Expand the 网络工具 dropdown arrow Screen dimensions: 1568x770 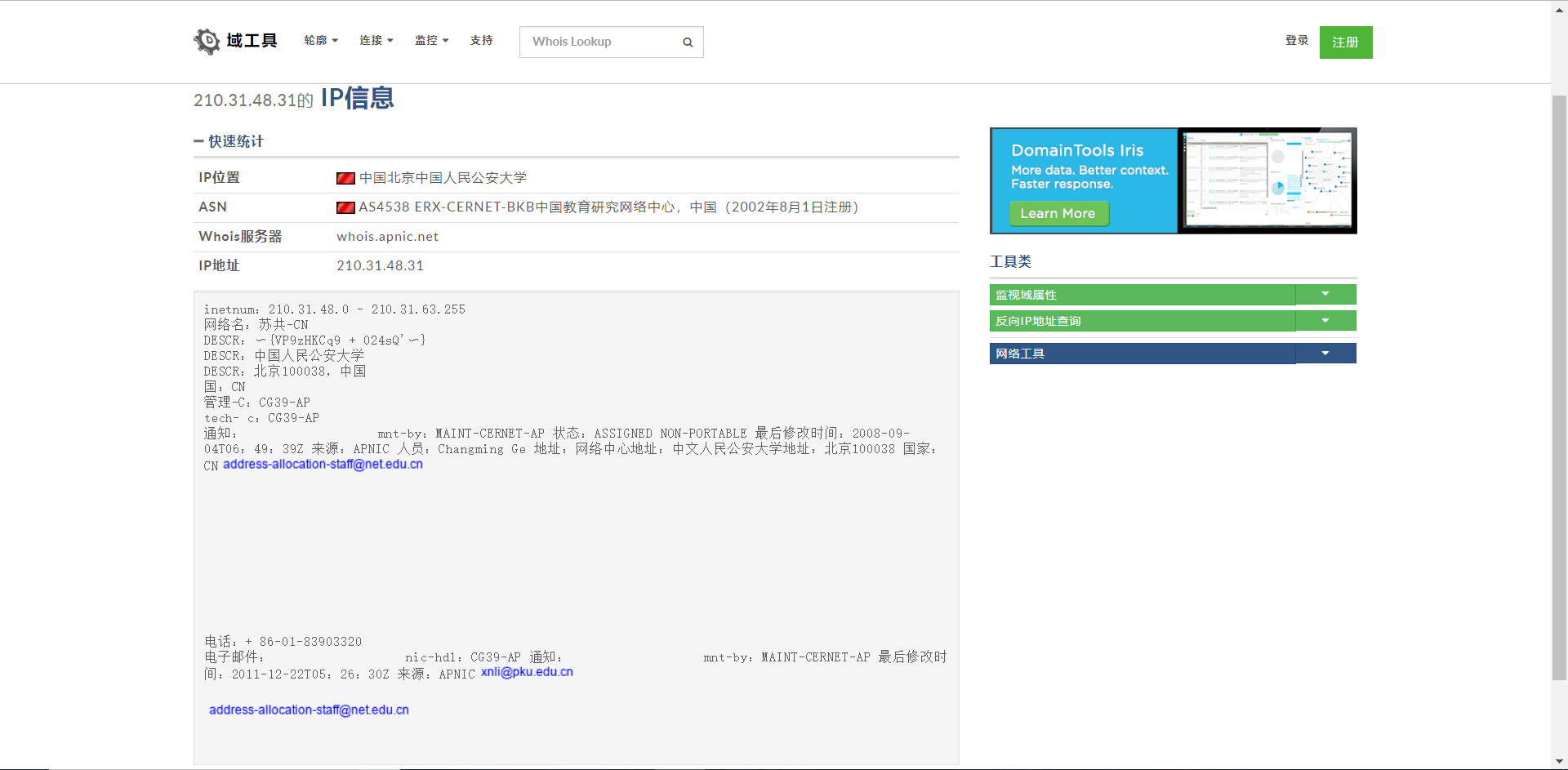1325,354
